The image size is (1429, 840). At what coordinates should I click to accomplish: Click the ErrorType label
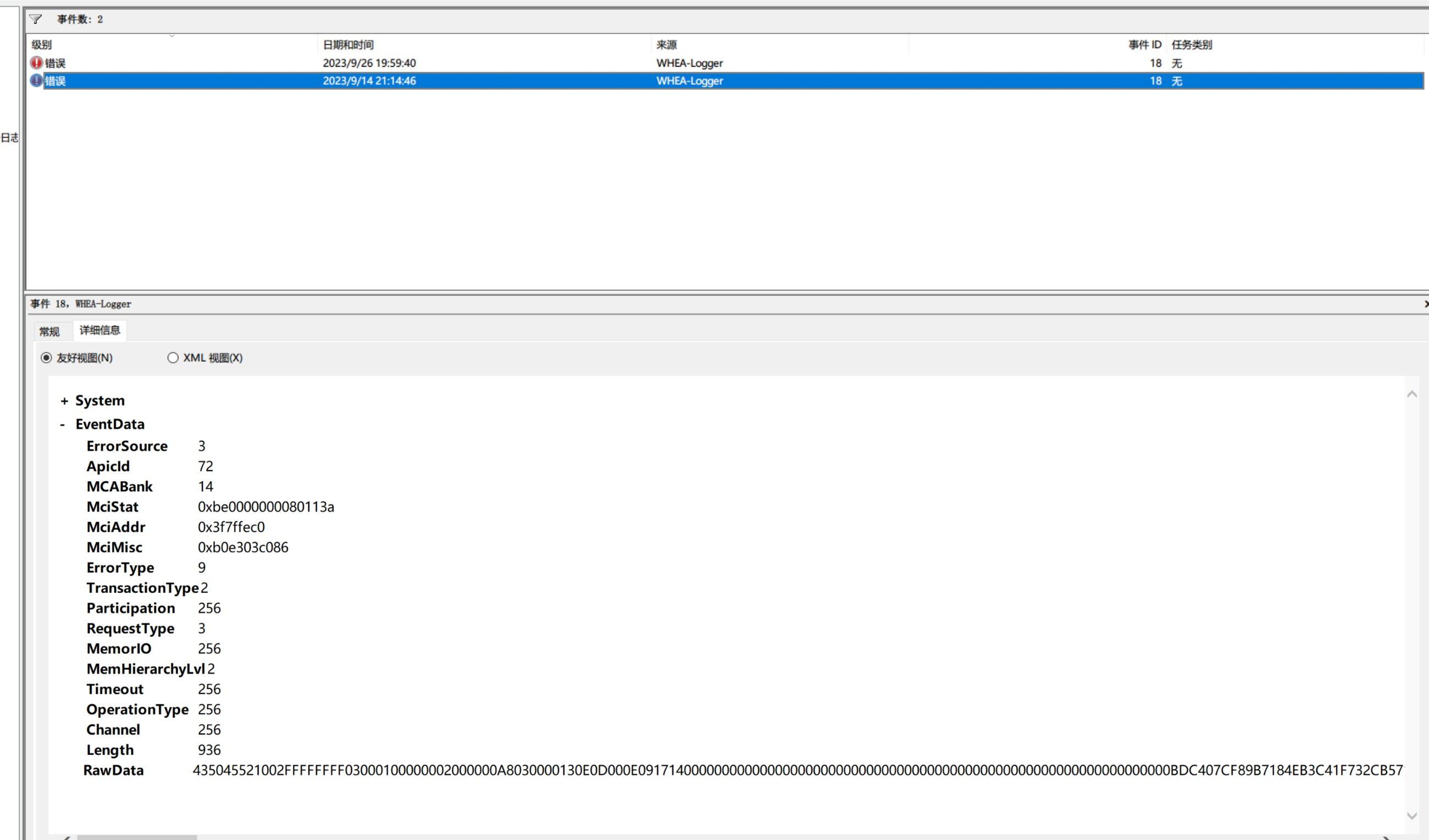click(120, 568)
